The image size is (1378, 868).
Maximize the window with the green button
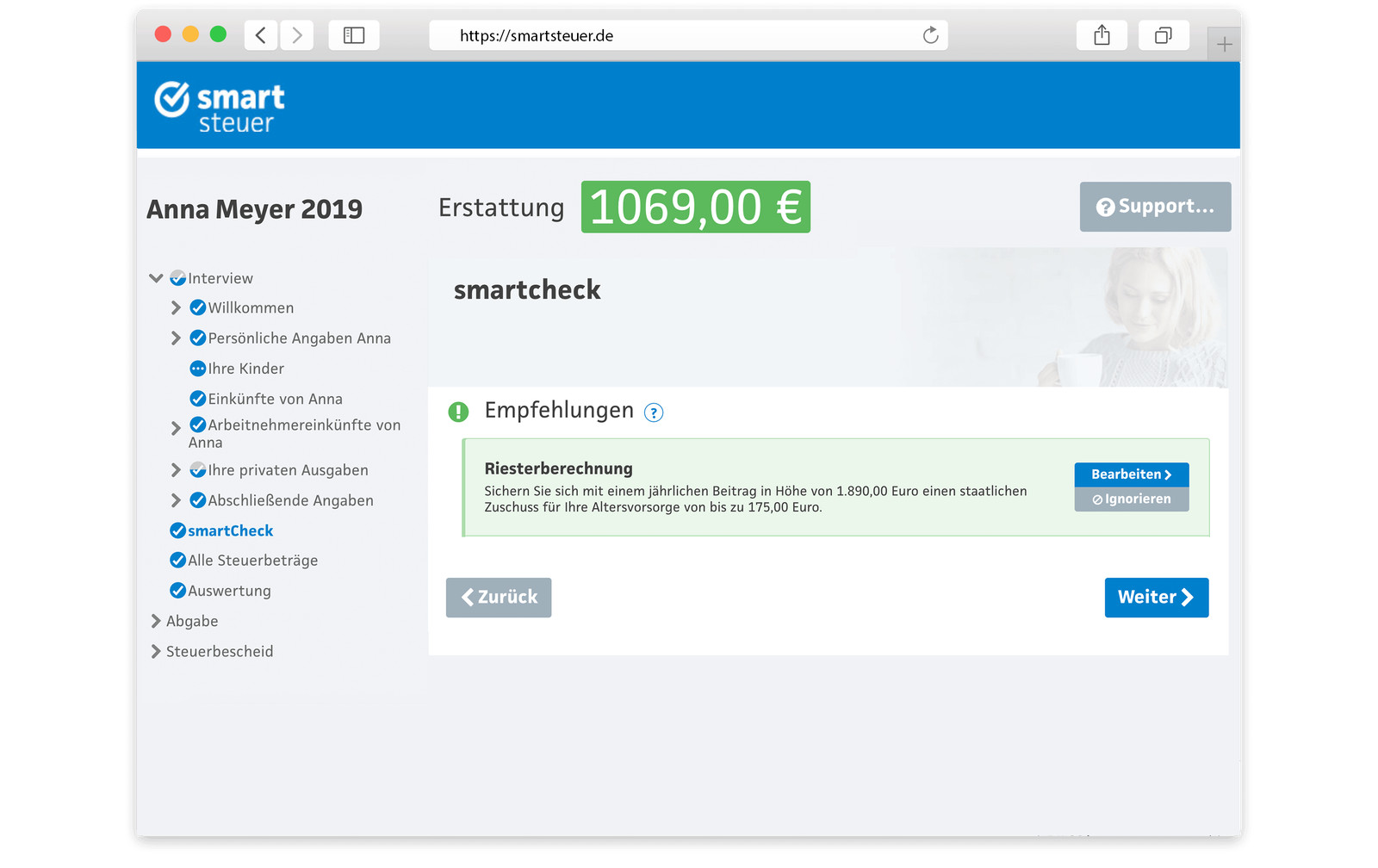(x=218, y=34)
